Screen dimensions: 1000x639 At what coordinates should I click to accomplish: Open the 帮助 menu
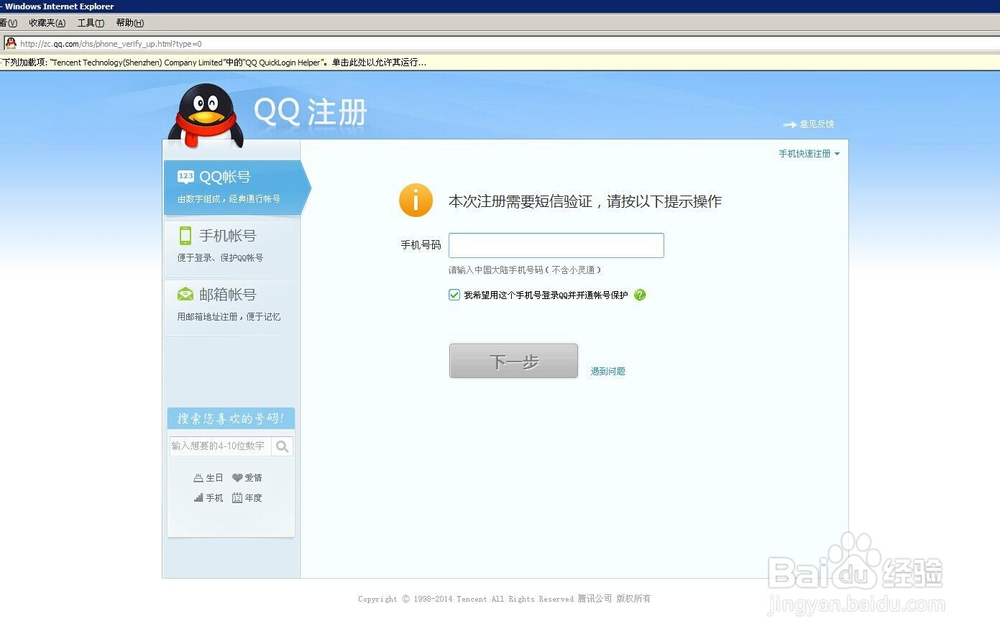[x=129, y=23]
